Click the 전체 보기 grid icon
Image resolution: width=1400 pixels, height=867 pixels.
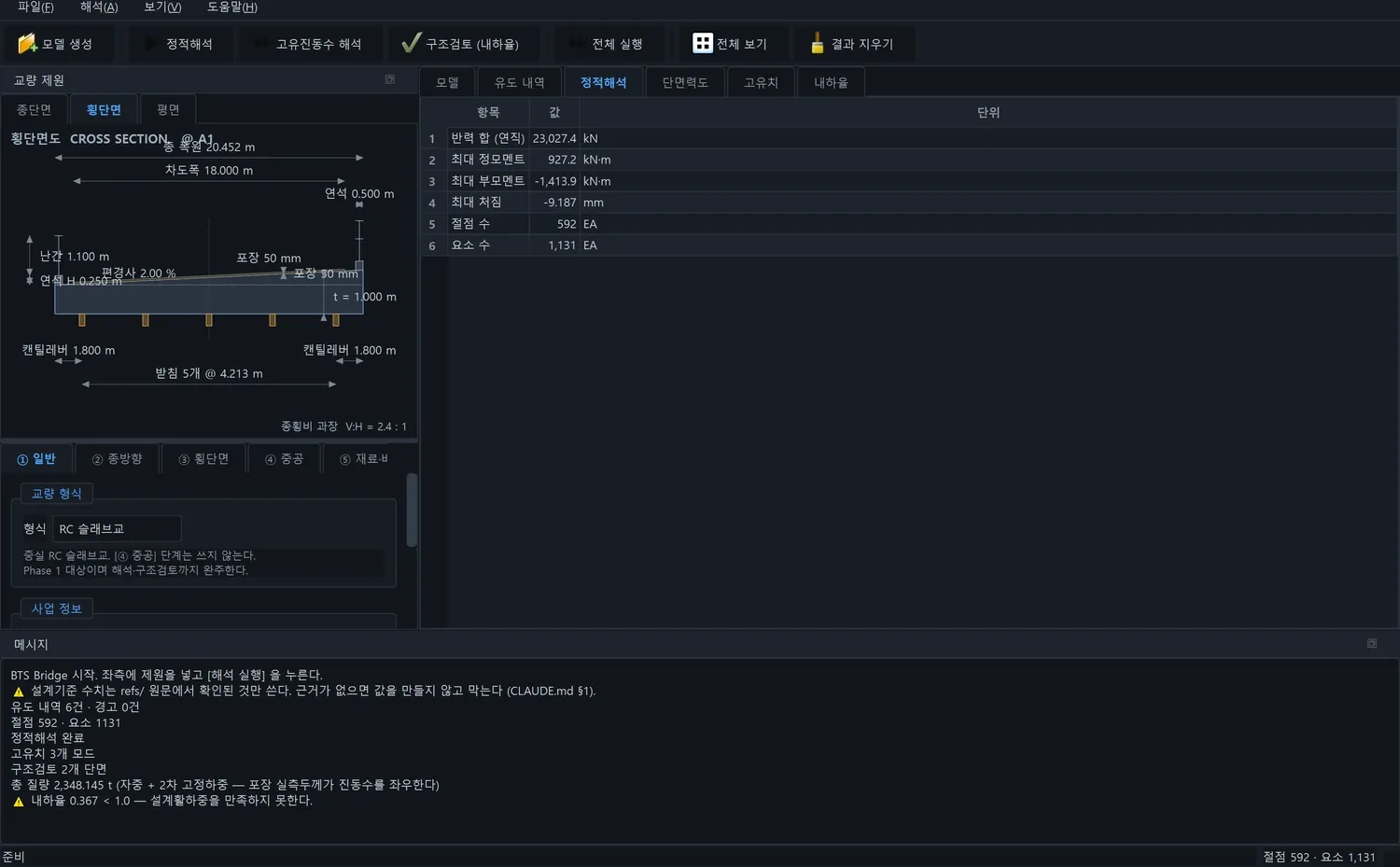tap(703, 43)
